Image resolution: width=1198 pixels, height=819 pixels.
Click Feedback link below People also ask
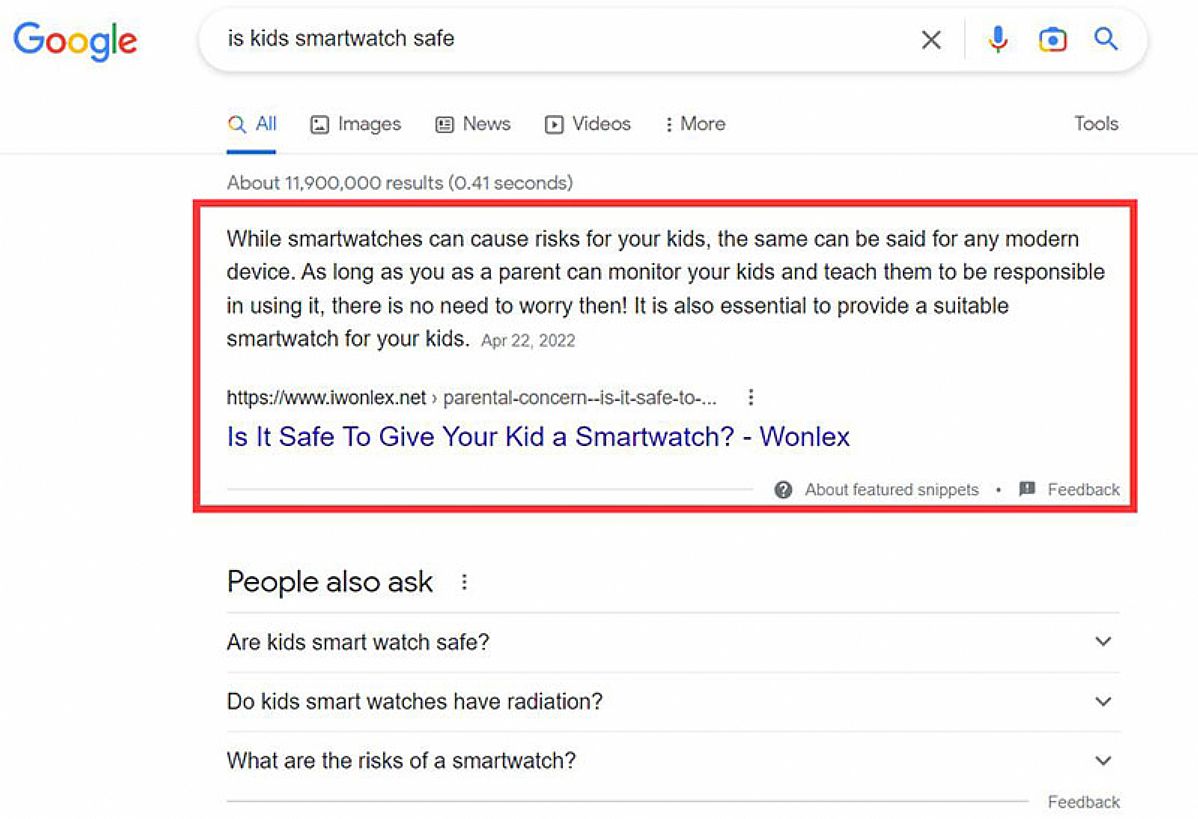(1083, 802)
